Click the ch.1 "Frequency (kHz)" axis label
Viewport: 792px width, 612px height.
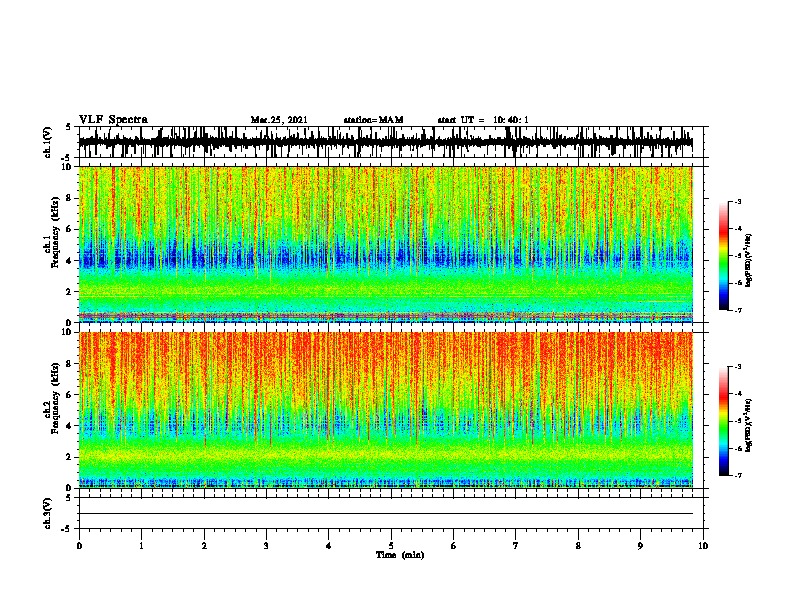(x=55, y=233)
